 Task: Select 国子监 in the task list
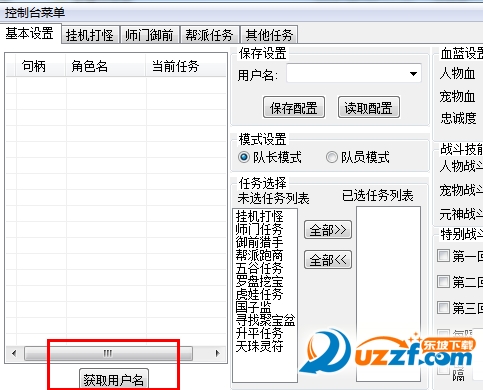(254, 307)
